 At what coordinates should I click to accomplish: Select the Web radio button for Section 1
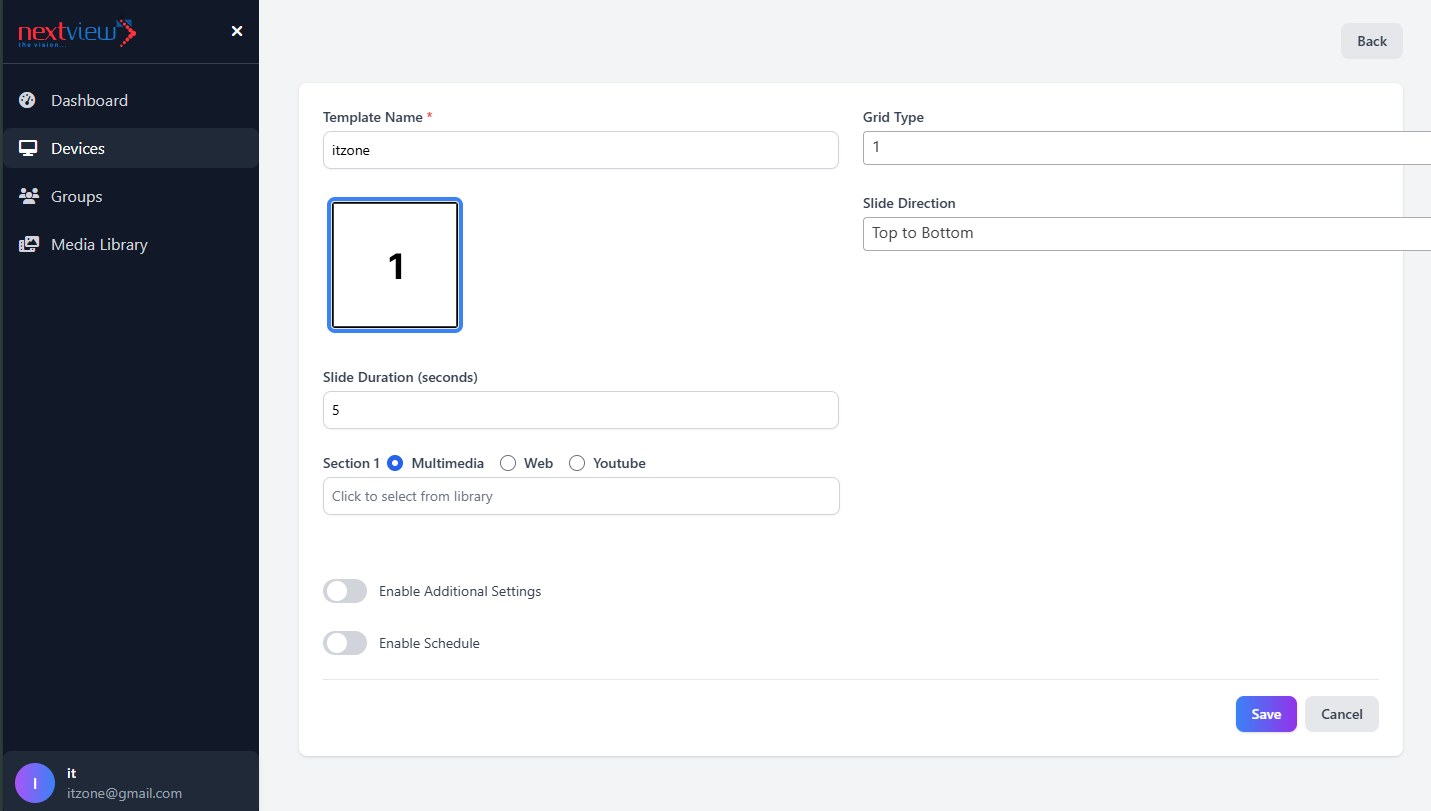(x=507, y=463)
